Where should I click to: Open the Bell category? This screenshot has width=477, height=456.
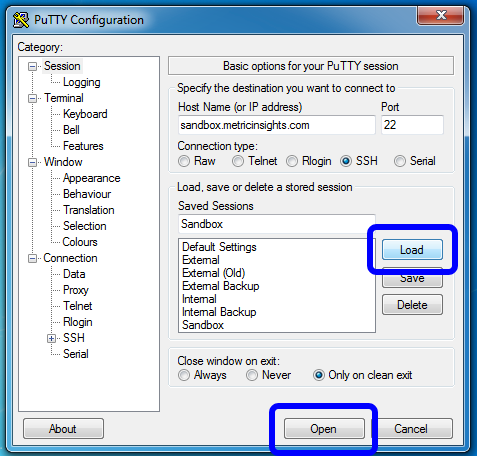pyautogui.click(x=71, y=130)
